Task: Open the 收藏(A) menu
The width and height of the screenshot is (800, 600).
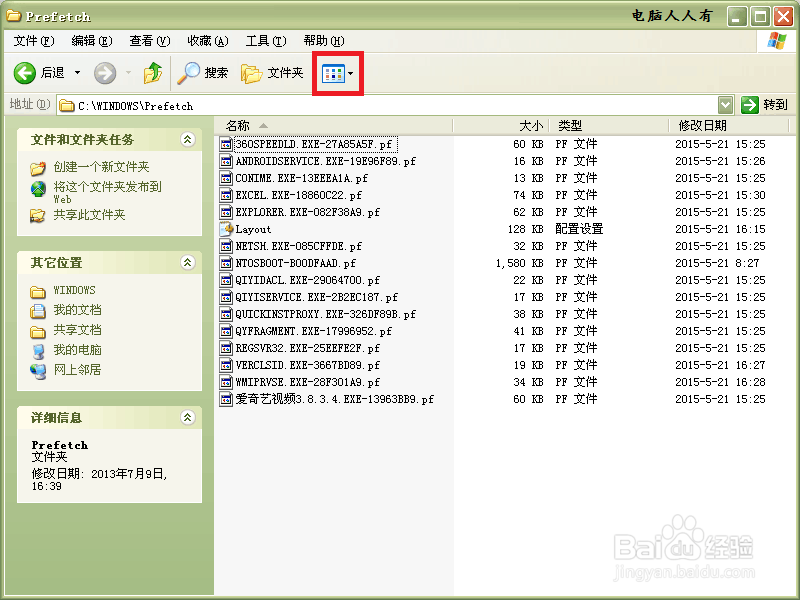Action: pos(208,41)
